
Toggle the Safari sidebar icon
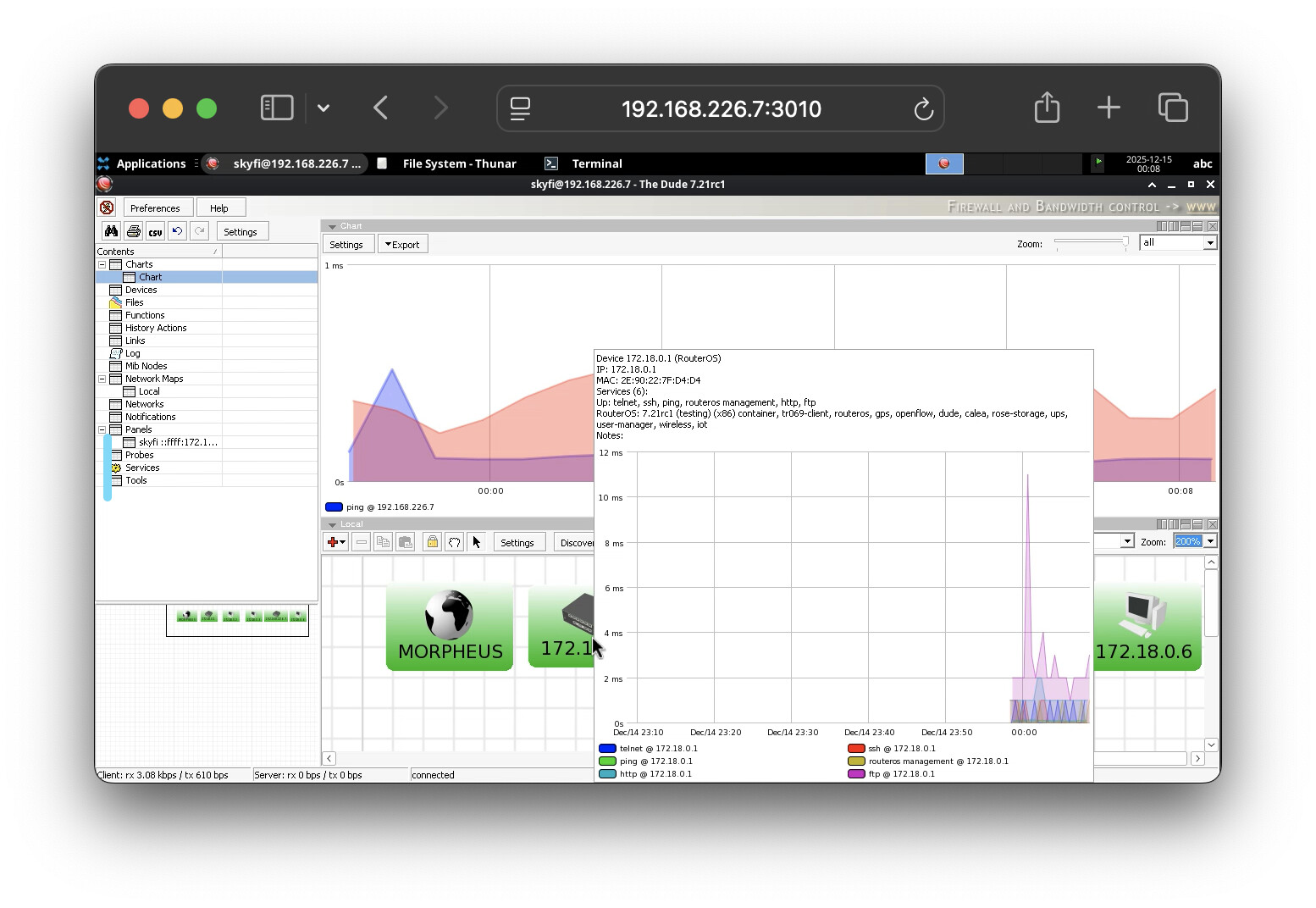[277, 108]
